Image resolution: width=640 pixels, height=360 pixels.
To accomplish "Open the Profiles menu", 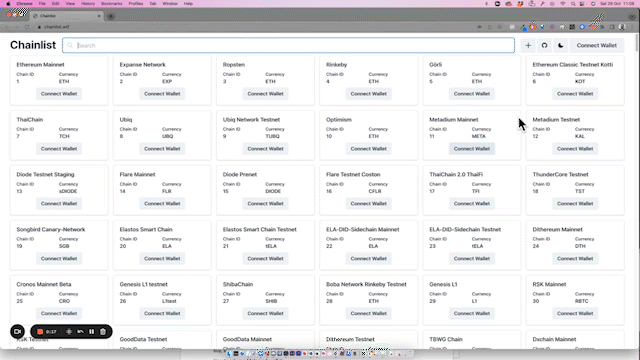I will [x=136, y=4].
